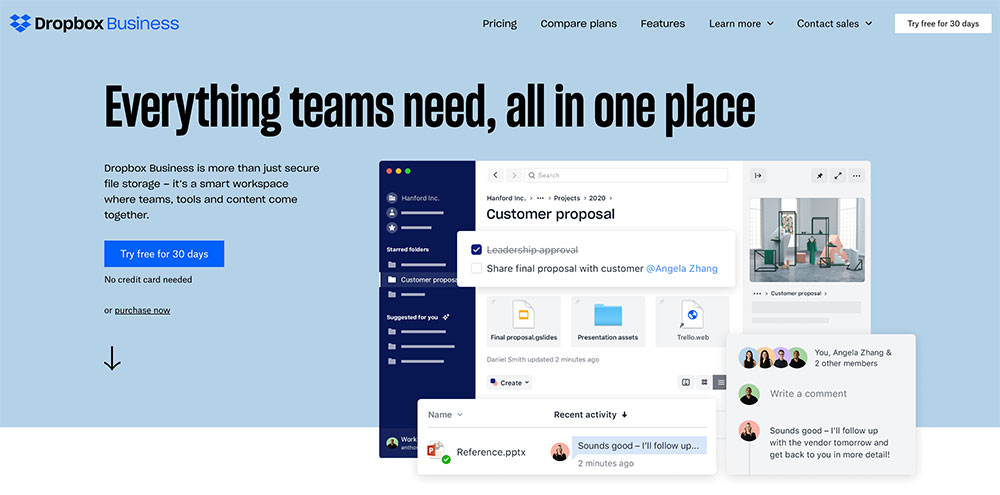Click blue Try free for 30 days button
The height and width of the screenshot is (495, 1000).
(164, 254)
